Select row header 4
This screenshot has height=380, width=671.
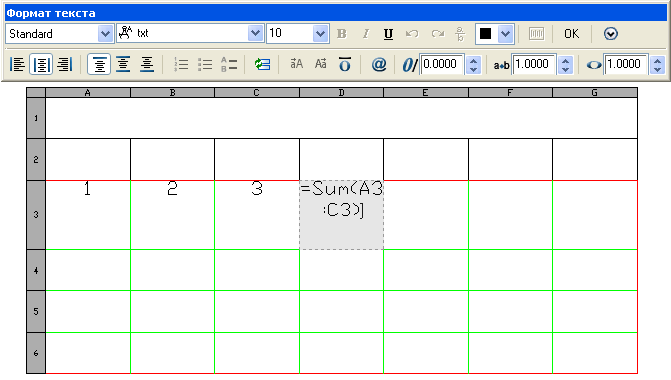[x=36, y=270]
